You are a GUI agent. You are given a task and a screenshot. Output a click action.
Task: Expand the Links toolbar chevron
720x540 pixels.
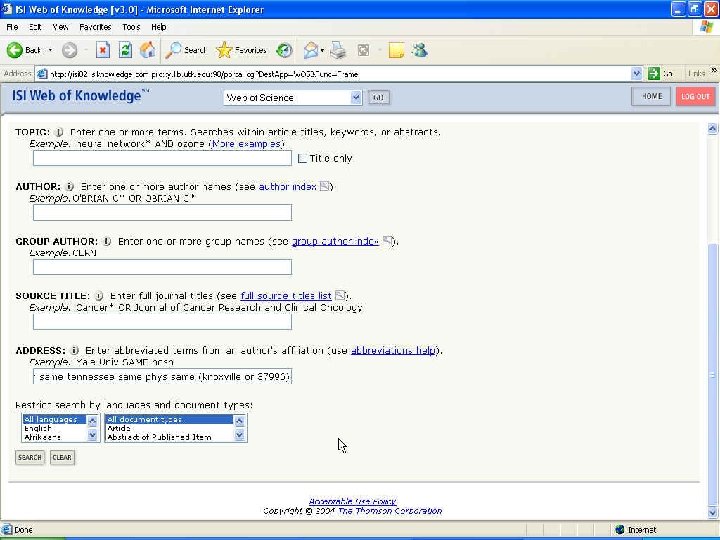point(714,71)
